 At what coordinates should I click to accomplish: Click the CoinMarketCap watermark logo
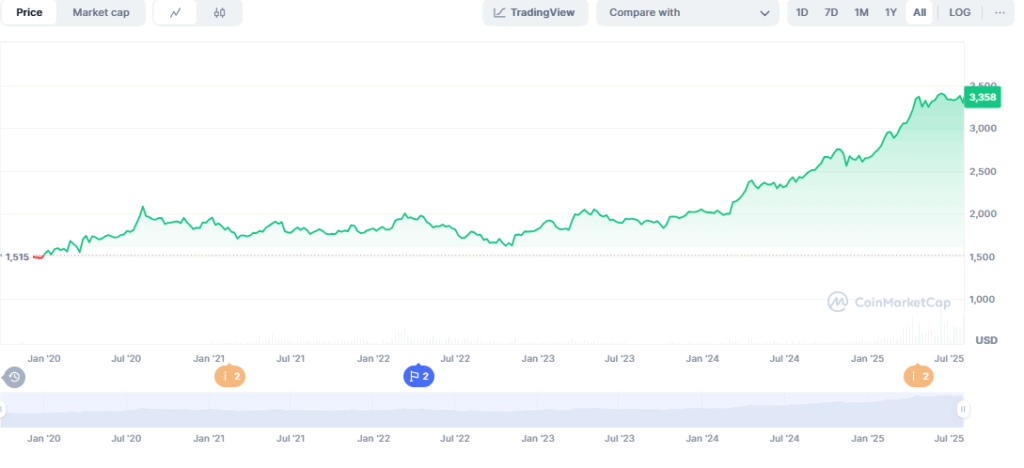click(888, 301)
